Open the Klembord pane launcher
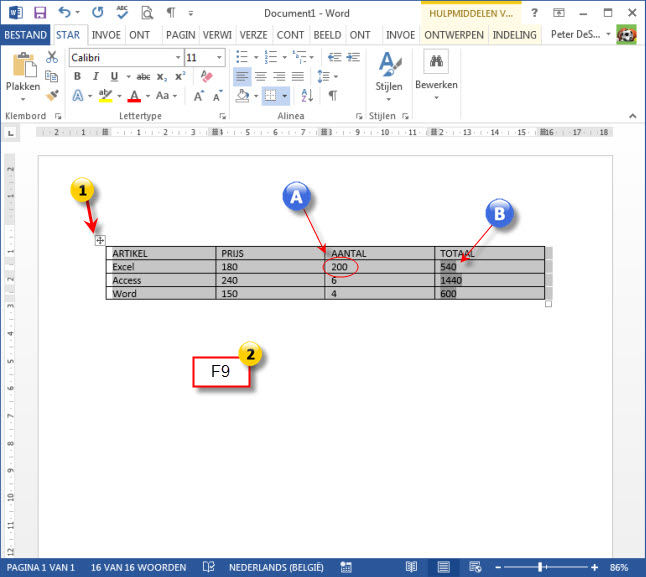The height and width of the screenshot is (577, 646). coord(58,117)
